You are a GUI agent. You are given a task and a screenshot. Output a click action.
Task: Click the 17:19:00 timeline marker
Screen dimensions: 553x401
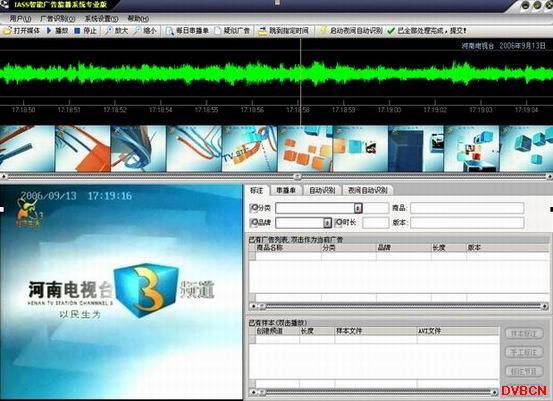click(389, 110)
